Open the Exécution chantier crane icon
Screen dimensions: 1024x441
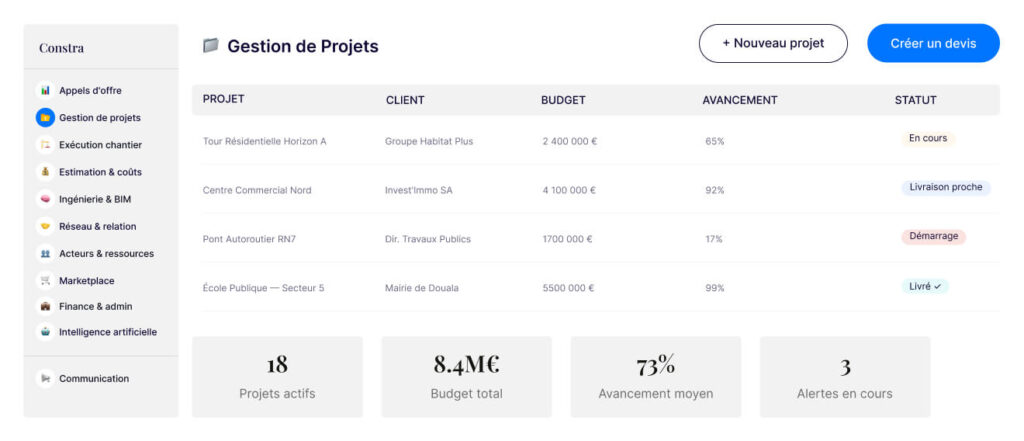click(x=45, y=145)
